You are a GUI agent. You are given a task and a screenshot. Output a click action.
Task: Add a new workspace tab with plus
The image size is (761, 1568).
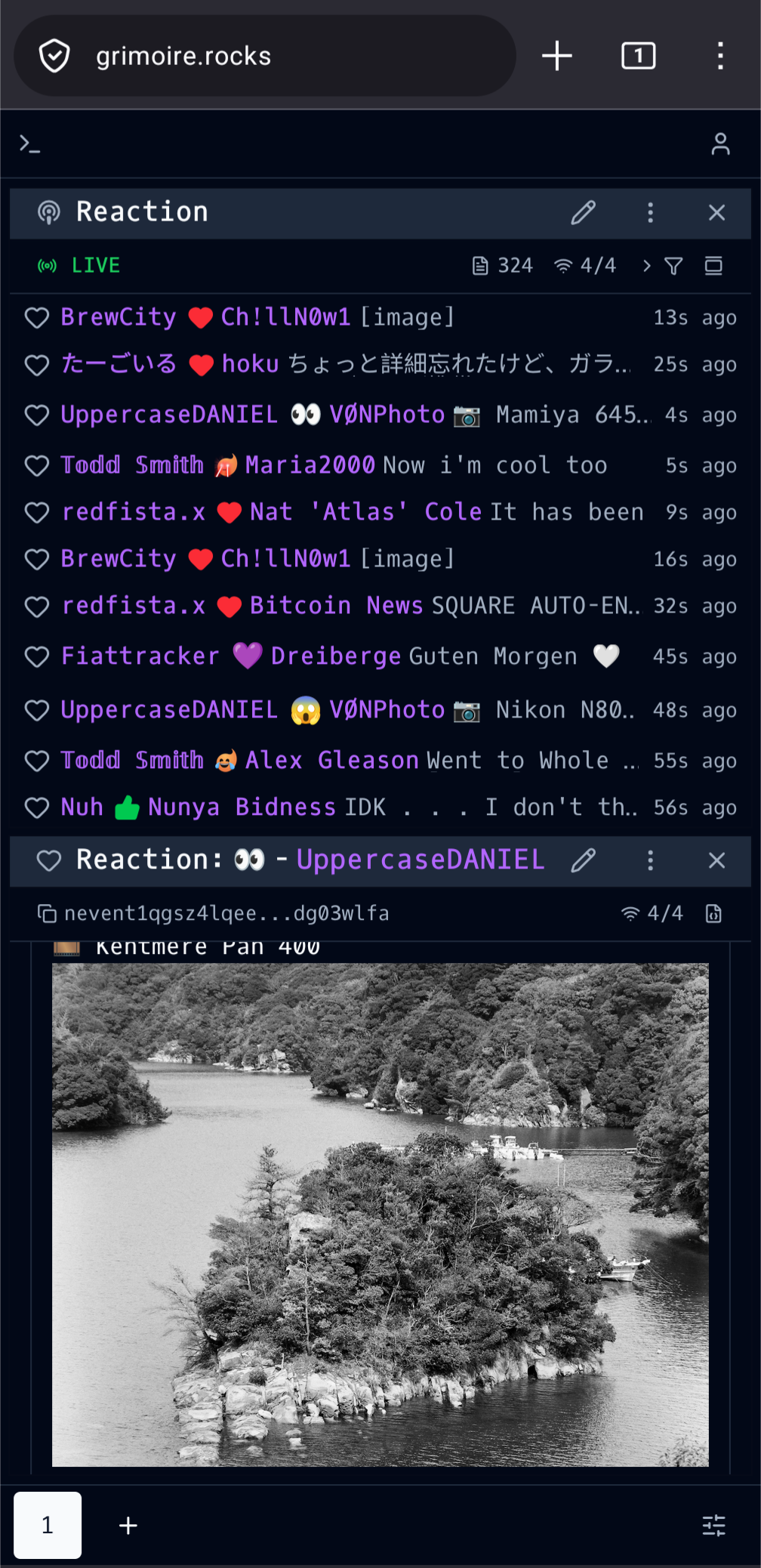pos(128,1526)
